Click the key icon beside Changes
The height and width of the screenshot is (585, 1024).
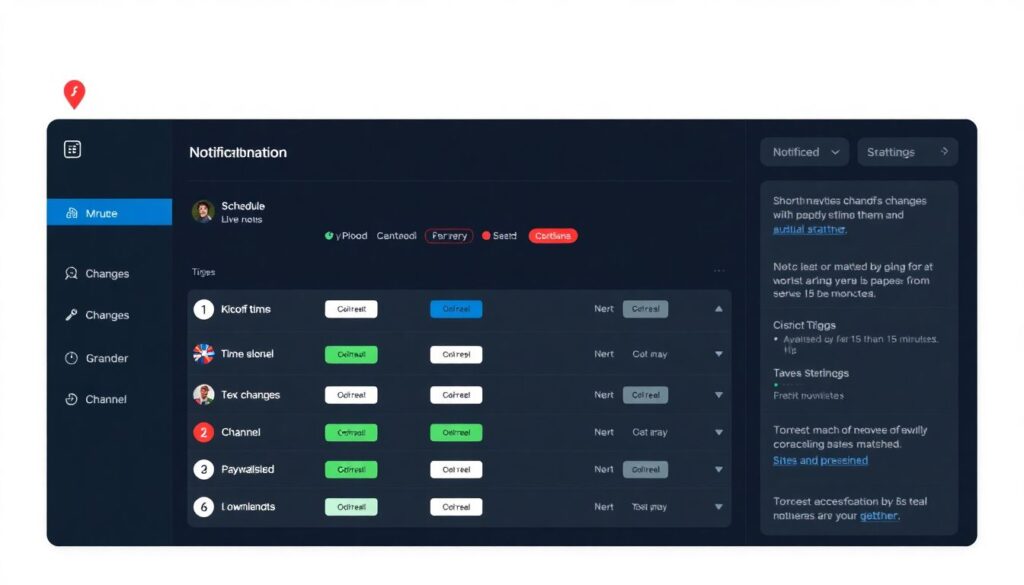click(71, 315)
